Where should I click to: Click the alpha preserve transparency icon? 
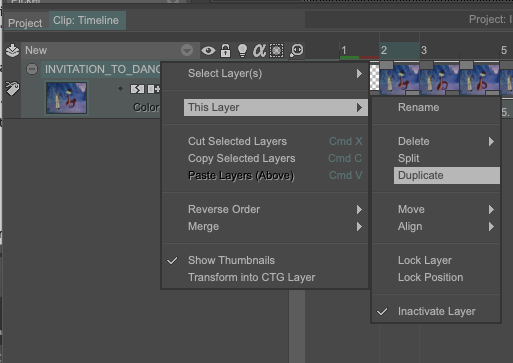(x=259, y=51)
